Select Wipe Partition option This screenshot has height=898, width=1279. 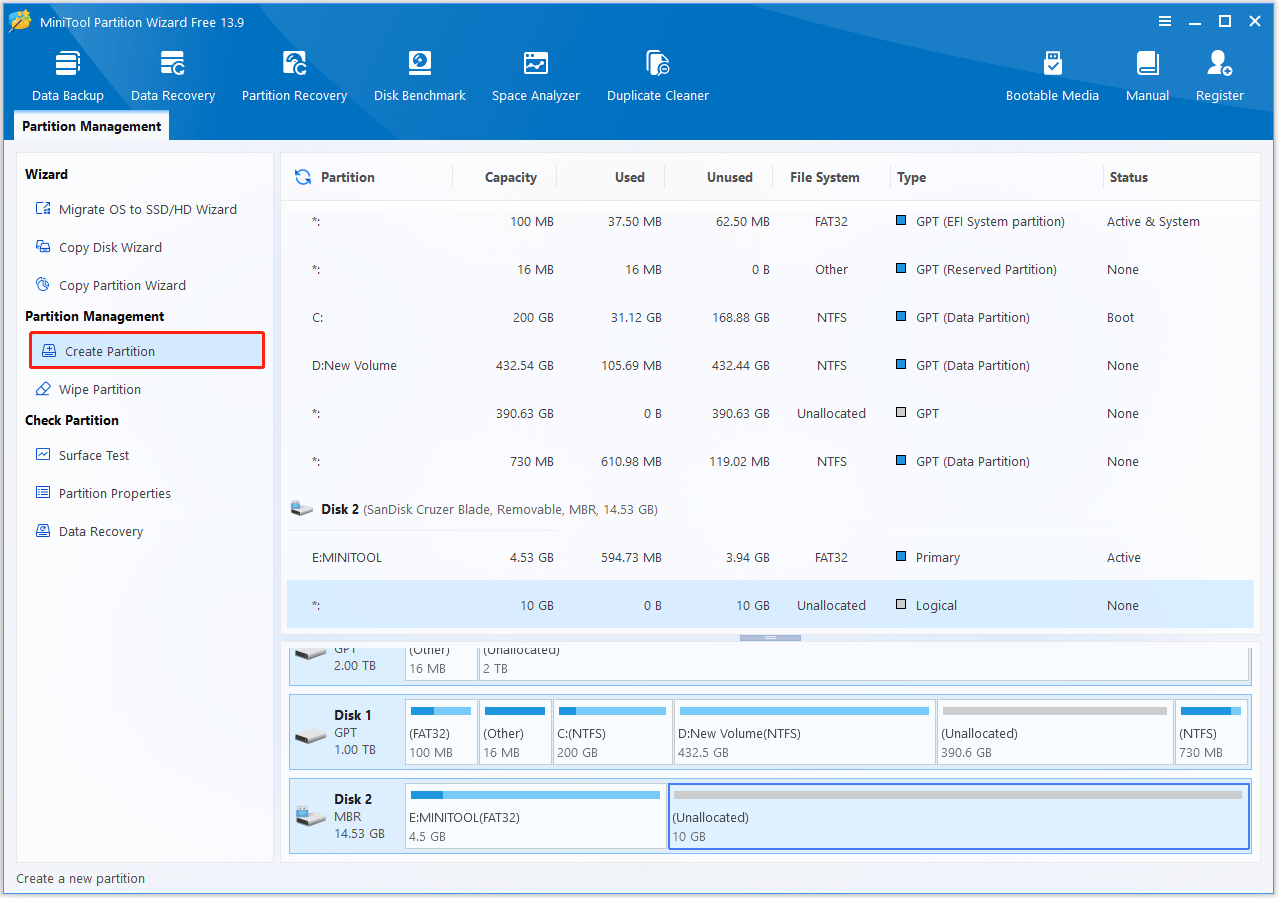[x=88, y=389]
